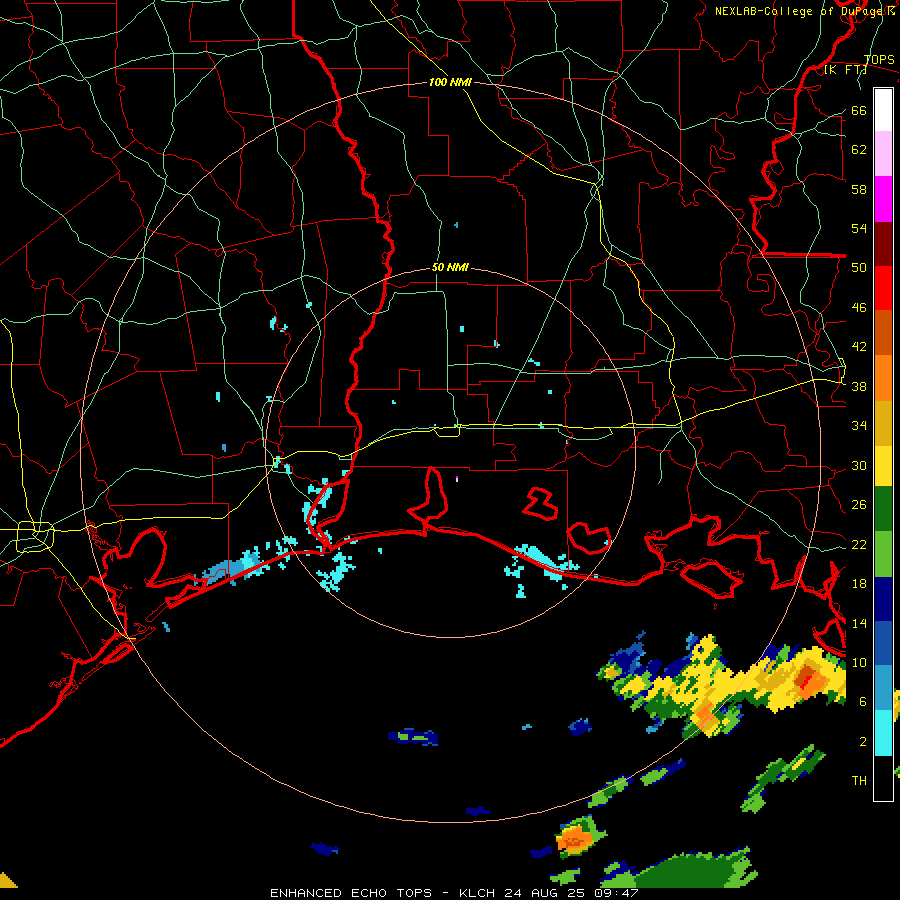Click the 38 legend value

[x=859, y=386]
